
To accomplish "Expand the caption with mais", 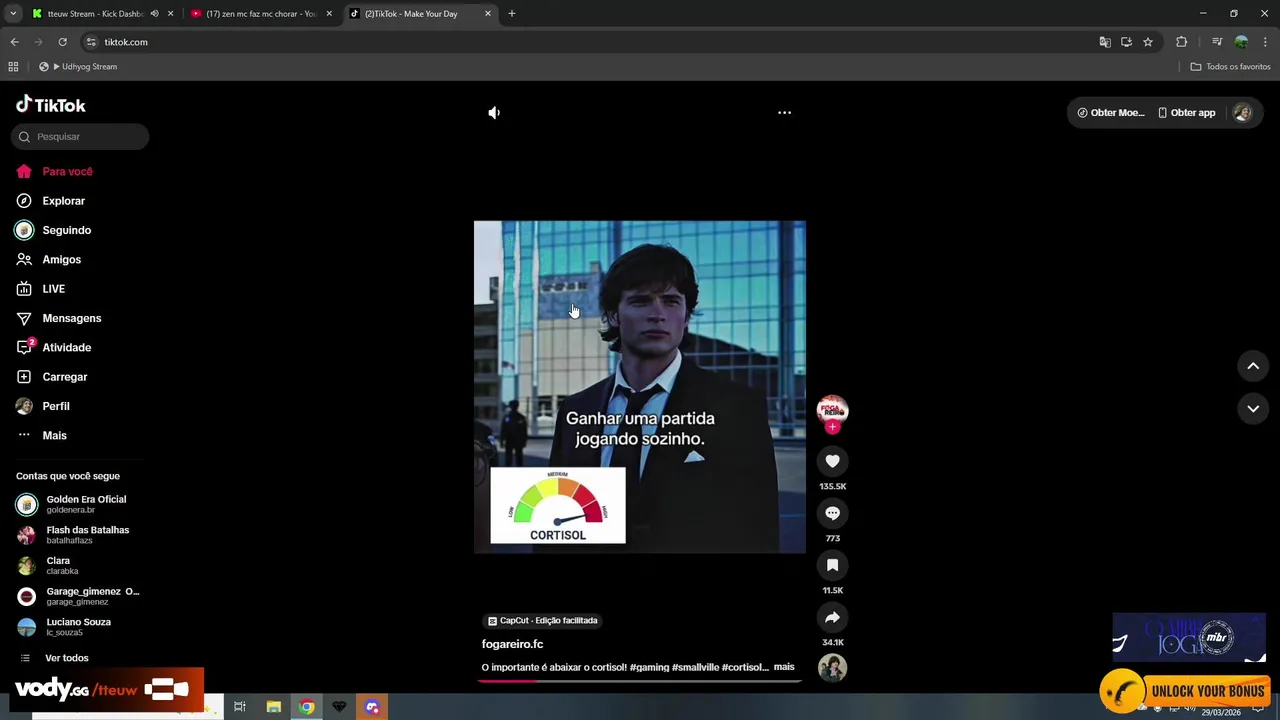I will tap(784, 667).
